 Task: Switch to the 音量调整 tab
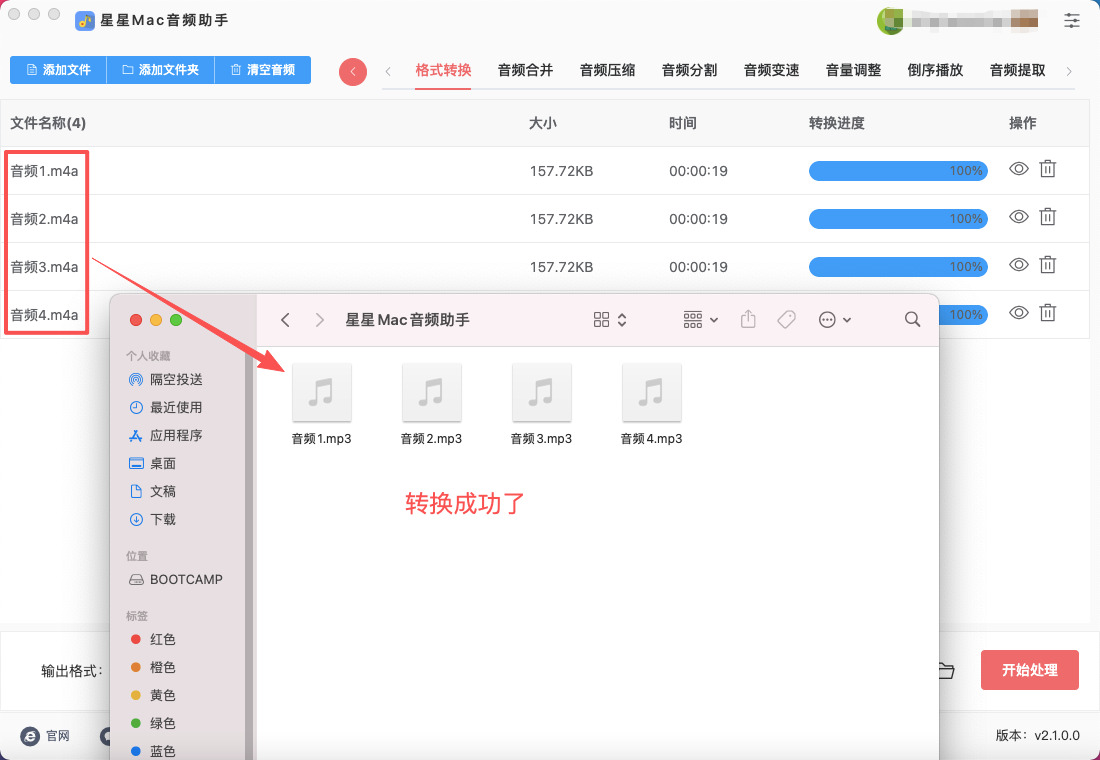pos(853,70)
